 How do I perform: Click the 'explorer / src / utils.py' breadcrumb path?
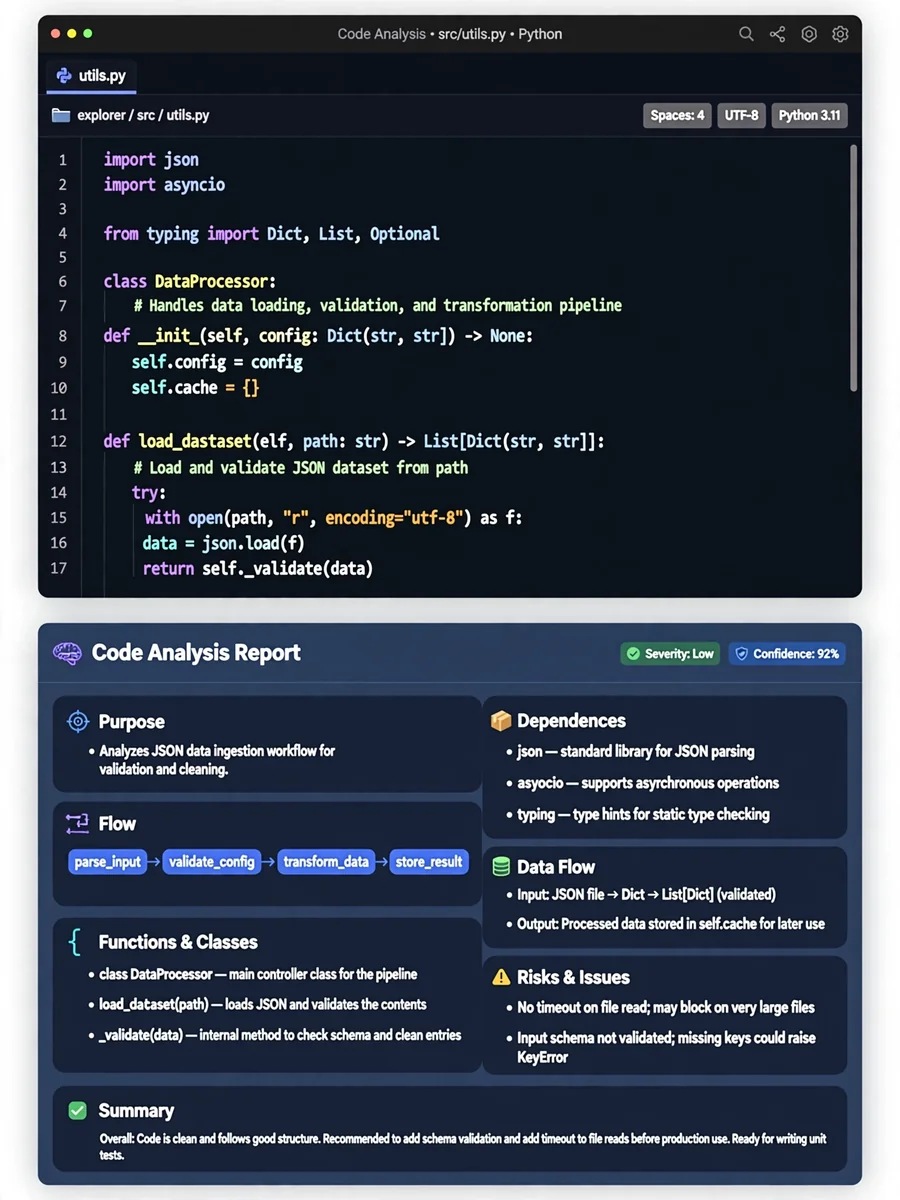143,115
